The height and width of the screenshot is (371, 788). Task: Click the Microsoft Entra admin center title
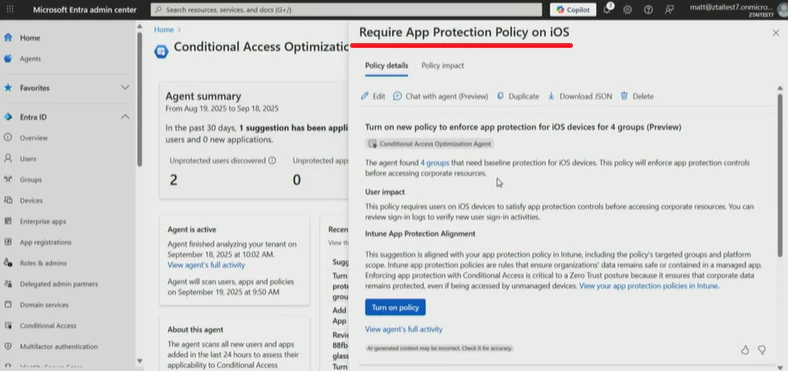pyautogui.click(x=84, y=10)
